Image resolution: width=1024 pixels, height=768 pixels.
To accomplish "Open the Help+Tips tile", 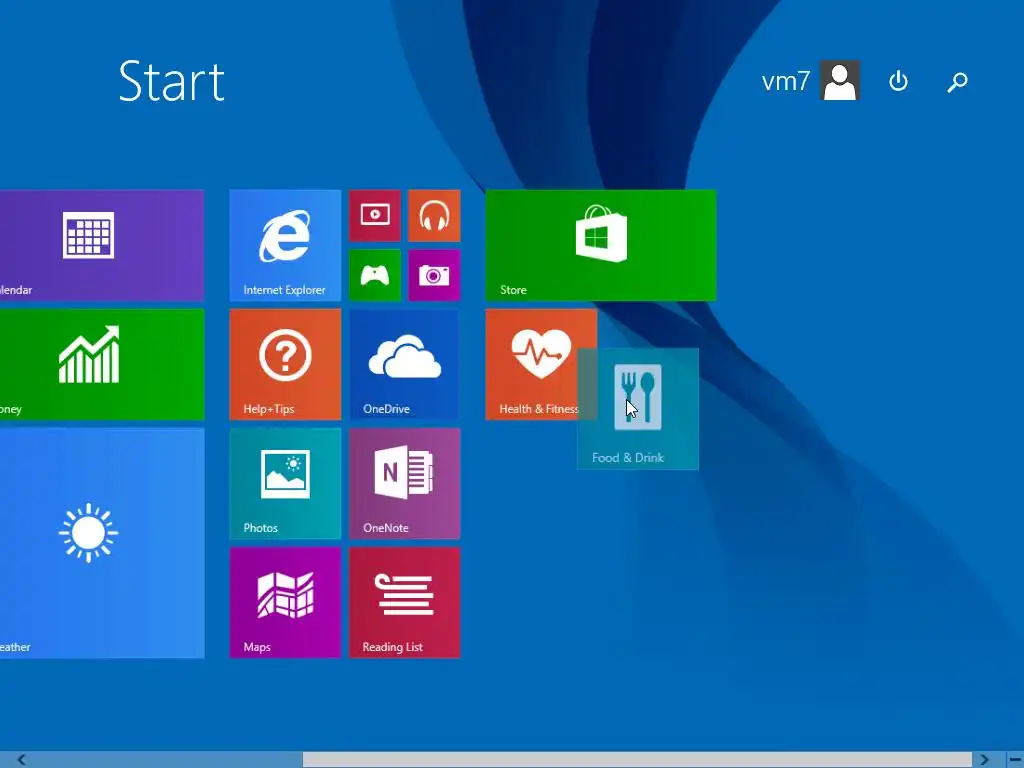I will [x=285, y=364].
